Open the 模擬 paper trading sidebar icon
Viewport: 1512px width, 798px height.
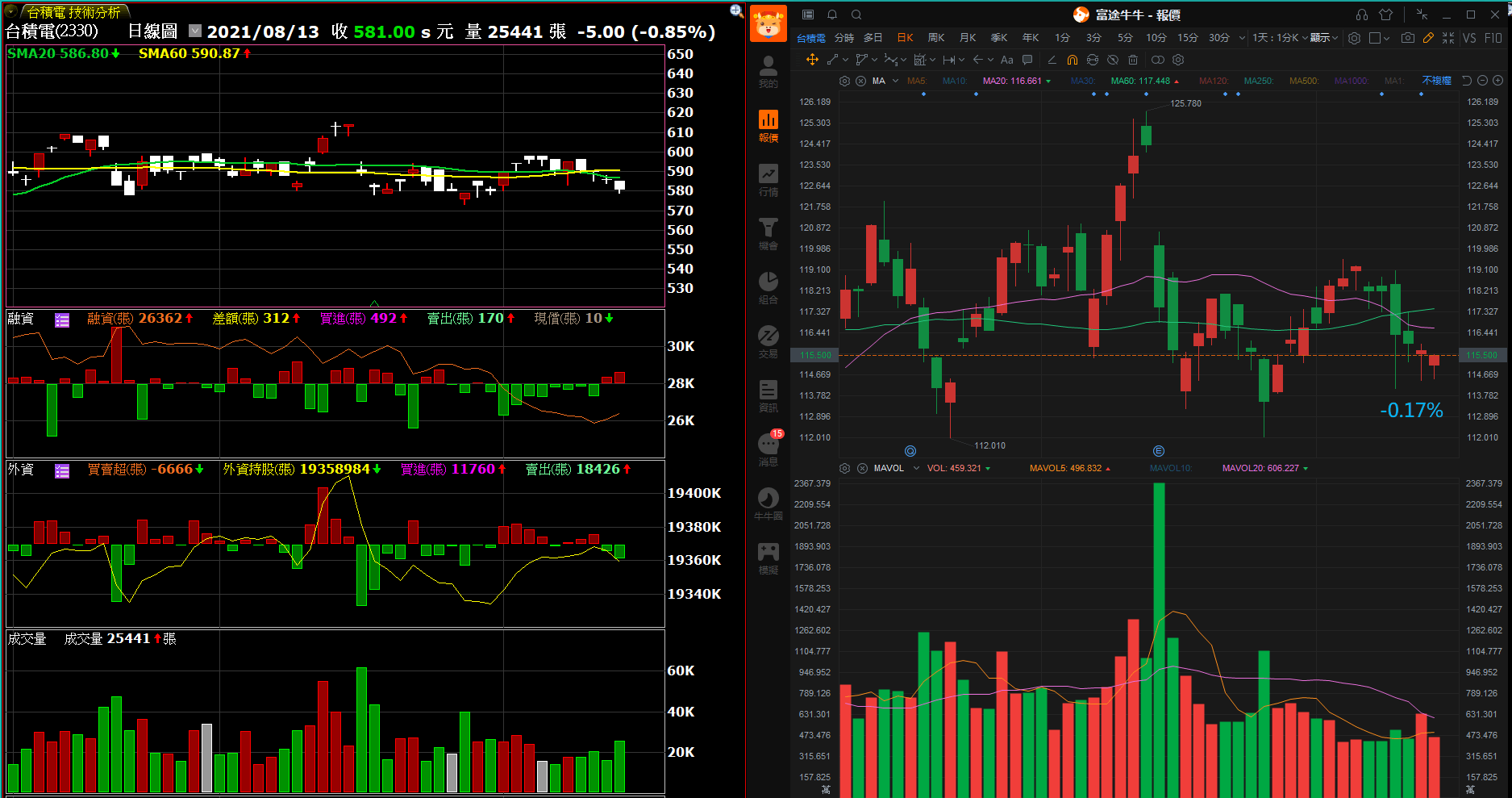[768, 558]
